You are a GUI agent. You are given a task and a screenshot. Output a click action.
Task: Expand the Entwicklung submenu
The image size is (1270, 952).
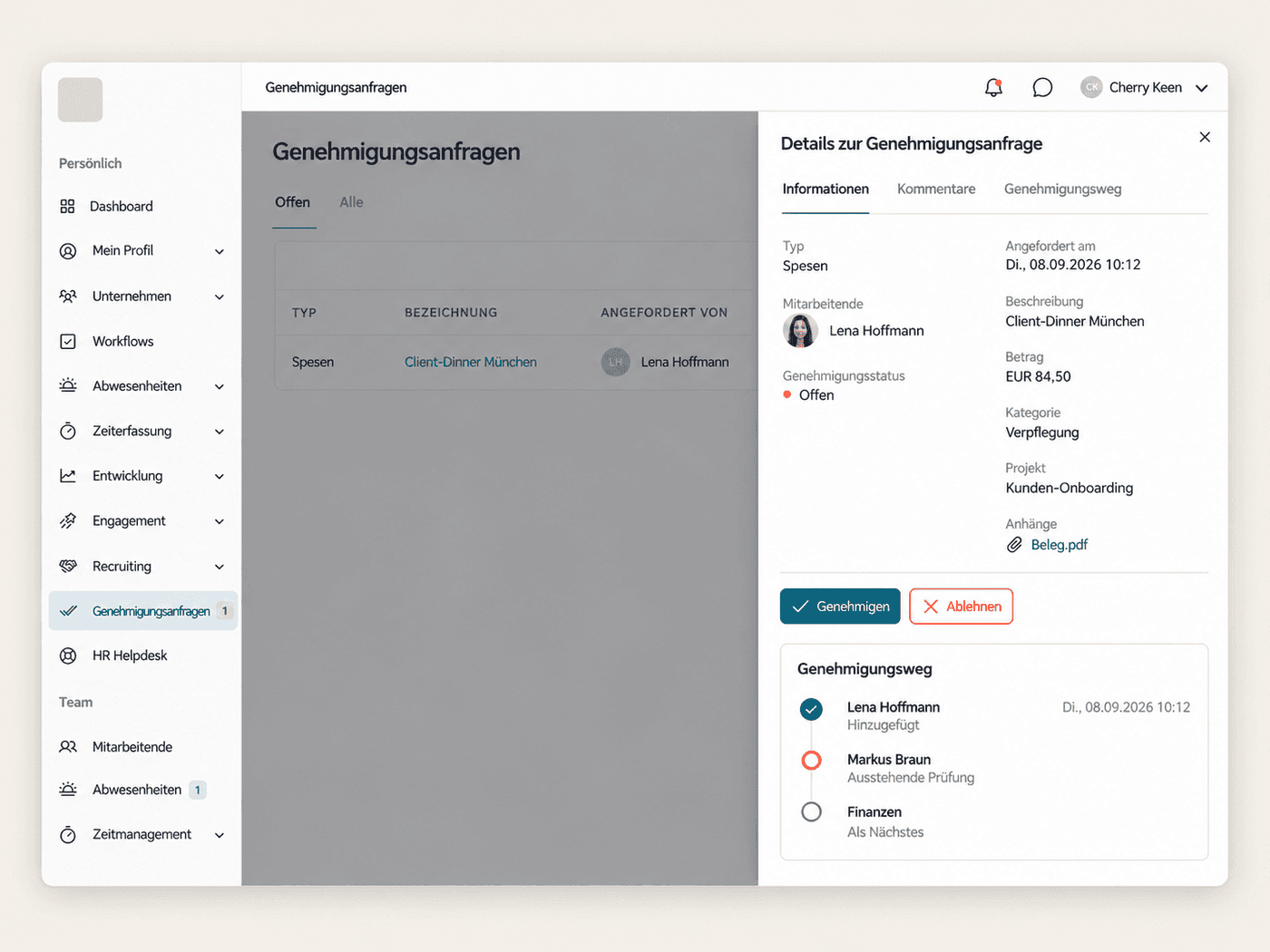coord(220,476)
